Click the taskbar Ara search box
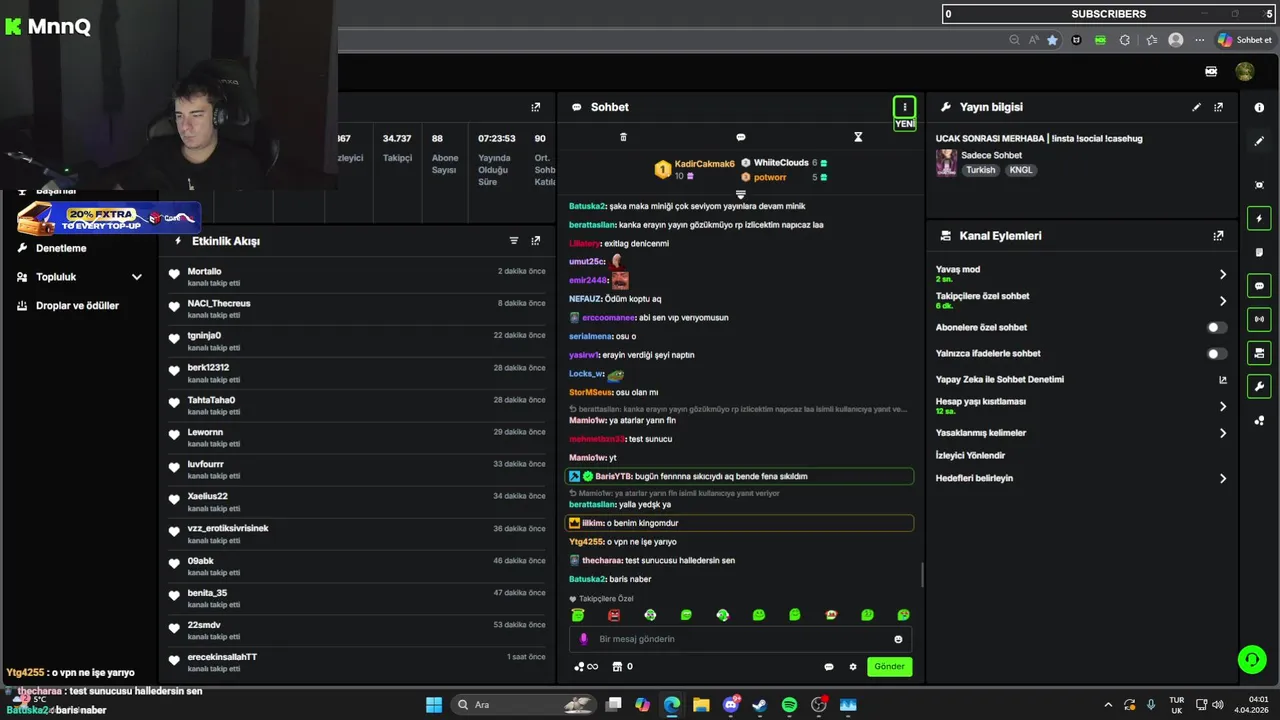 [x=523, y=705]
